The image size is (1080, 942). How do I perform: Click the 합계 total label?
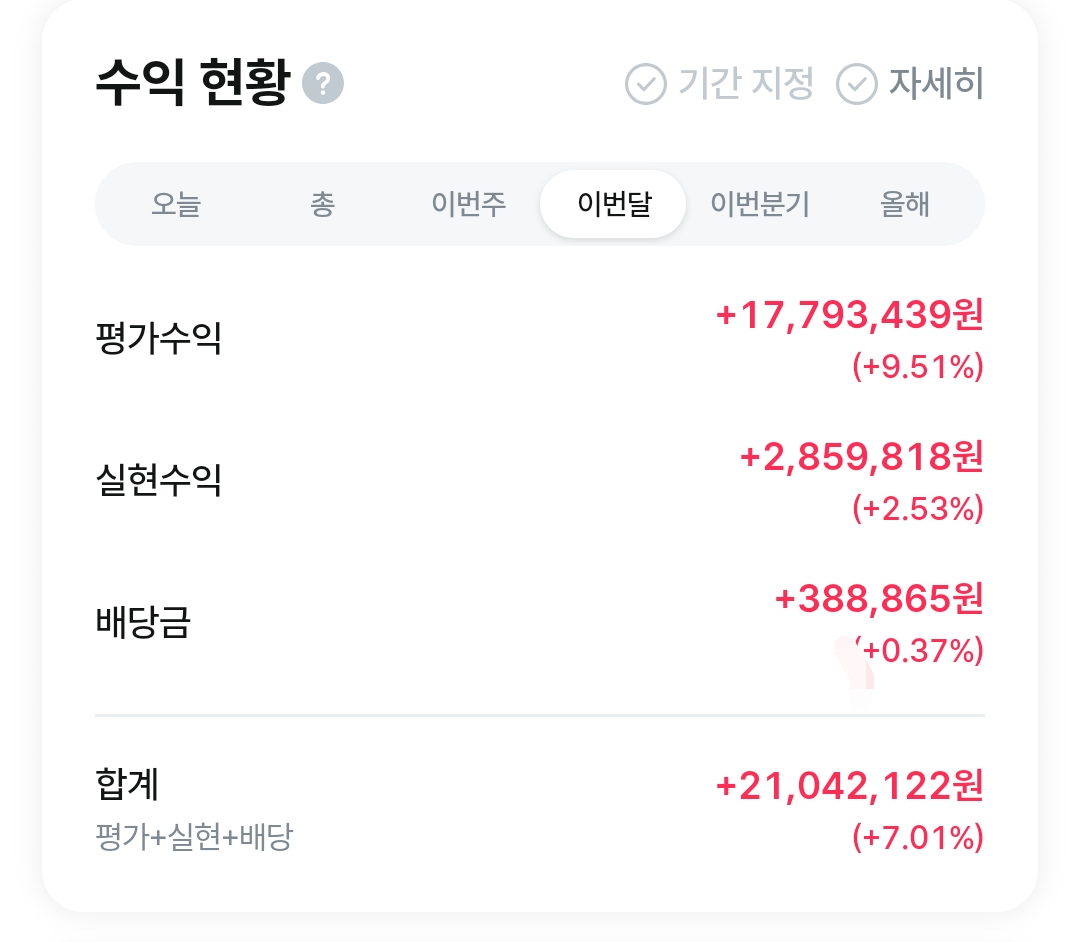[127, 785]
